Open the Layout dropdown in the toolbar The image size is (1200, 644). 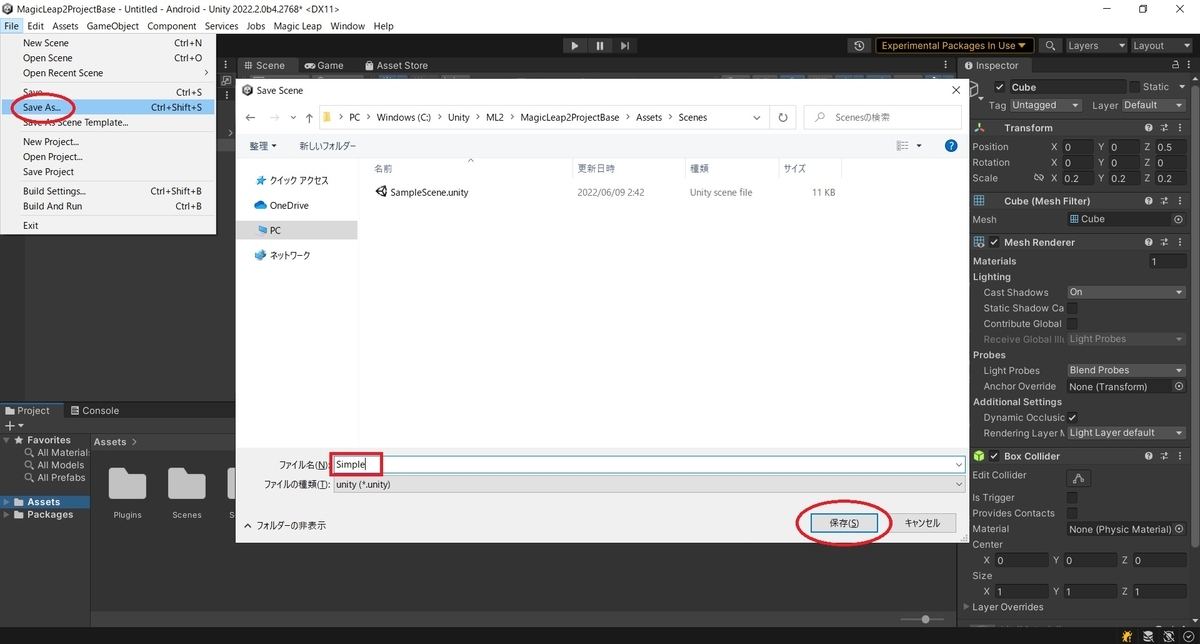1160,46
